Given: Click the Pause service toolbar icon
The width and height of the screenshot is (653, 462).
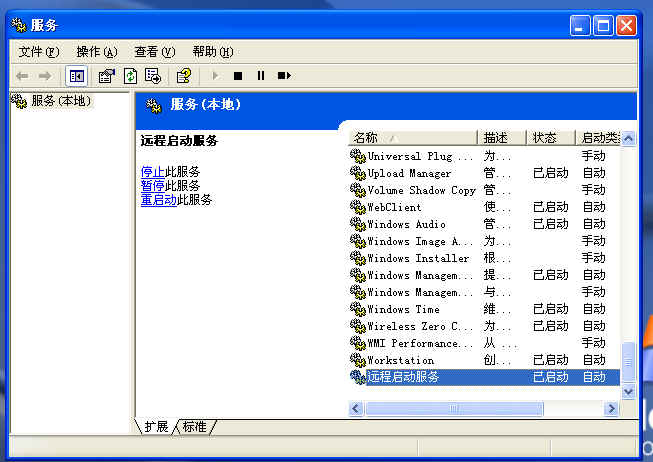Looking at the screenshot, I should [261, 75].
